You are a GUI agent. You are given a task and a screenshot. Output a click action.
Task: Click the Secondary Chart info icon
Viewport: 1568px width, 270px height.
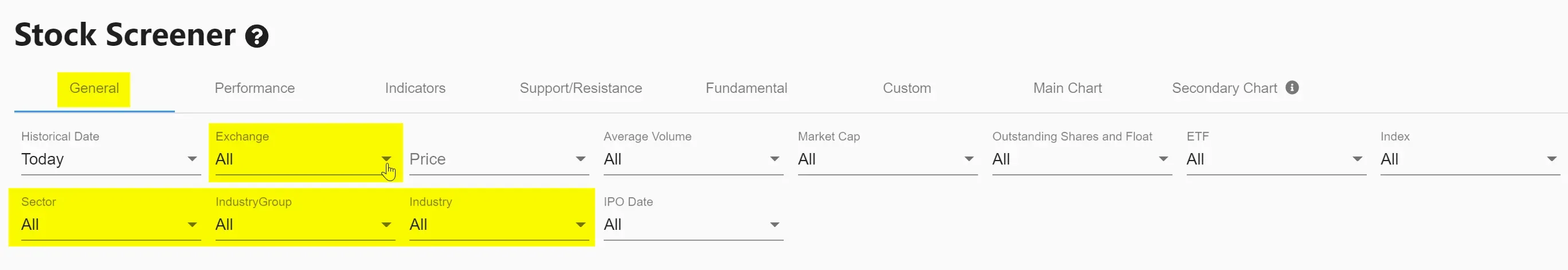(x=1292, y=88)
